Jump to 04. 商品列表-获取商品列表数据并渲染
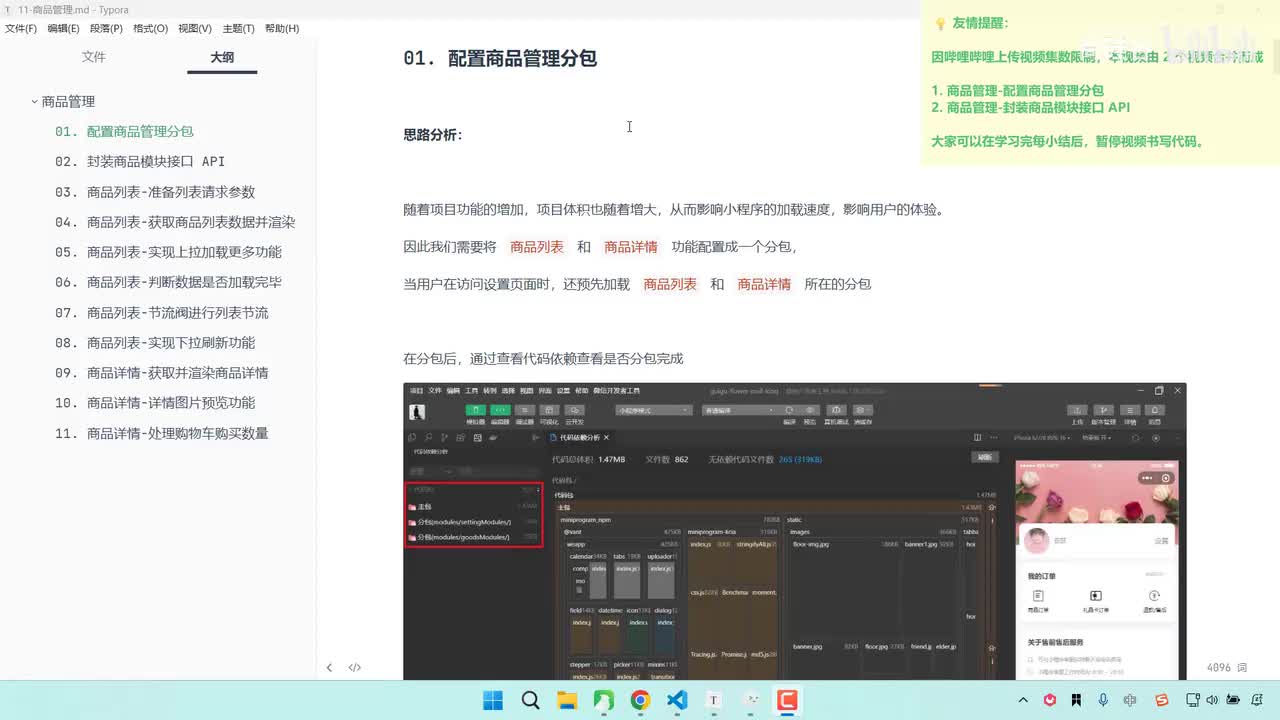The width and height of the screenshot is (1280, 720). (175, 222)
